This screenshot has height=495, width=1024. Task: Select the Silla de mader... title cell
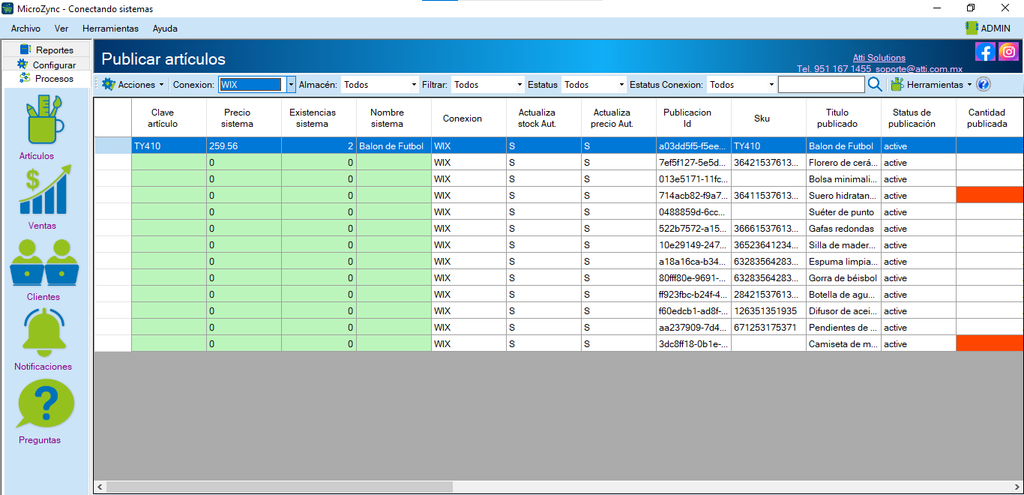[x=844, y=245]
